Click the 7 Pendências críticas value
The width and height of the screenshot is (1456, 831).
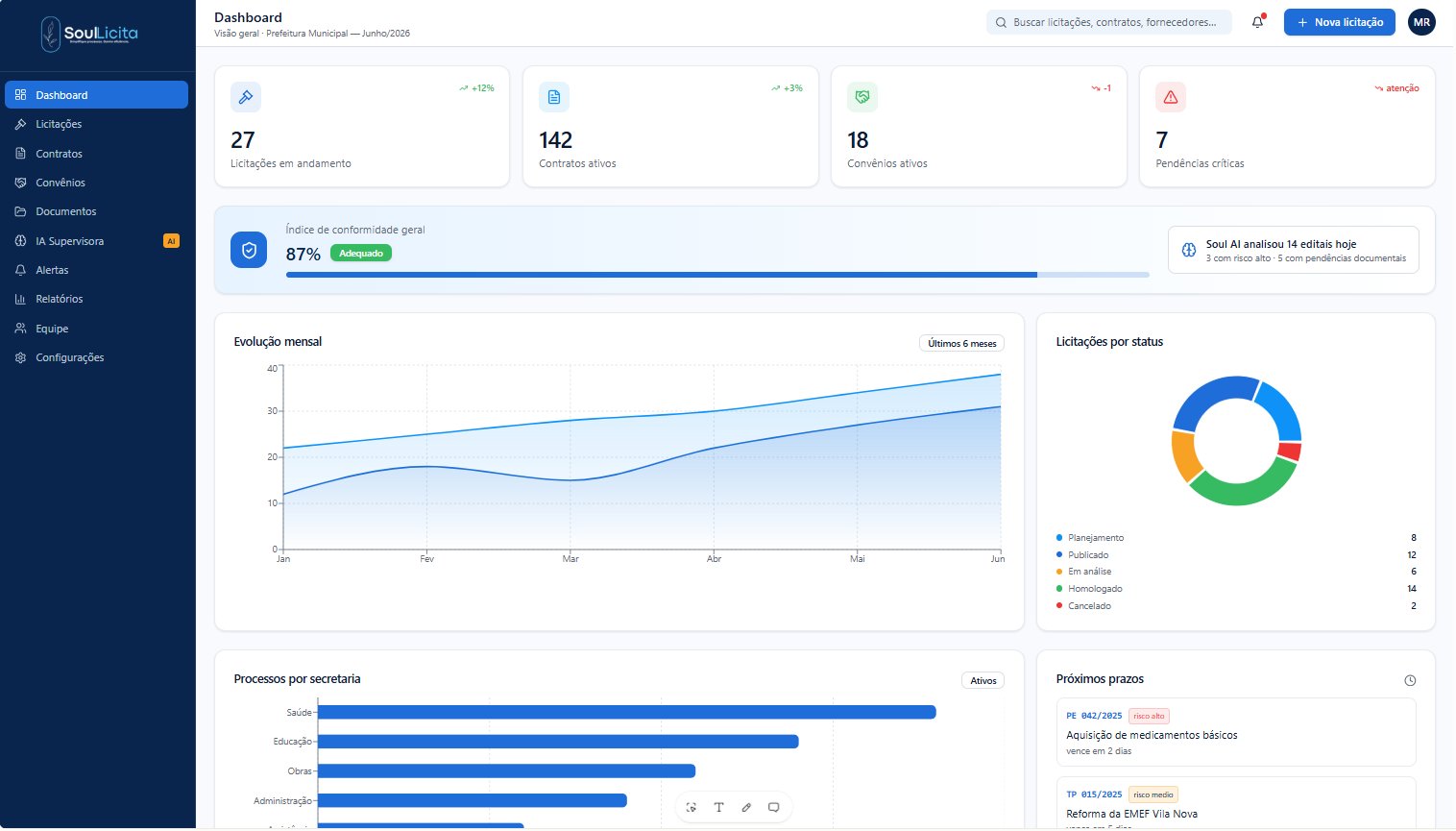point(1162,140)
